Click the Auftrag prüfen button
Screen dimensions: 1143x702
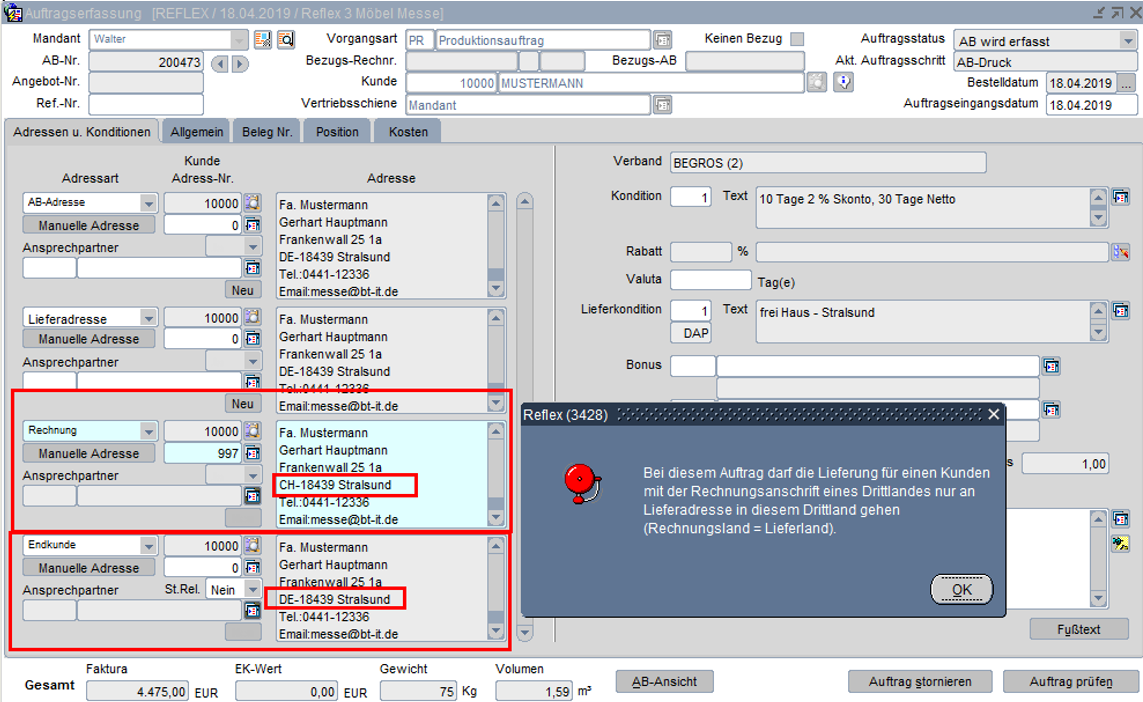tap(1070, 681)
